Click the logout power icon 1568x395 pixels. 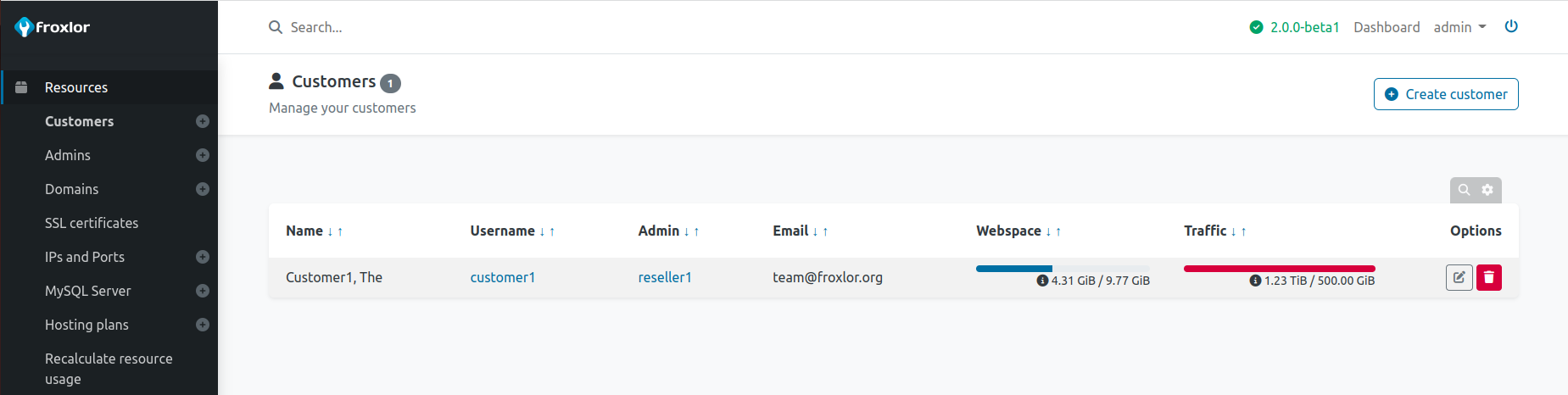pos(1510,26)
